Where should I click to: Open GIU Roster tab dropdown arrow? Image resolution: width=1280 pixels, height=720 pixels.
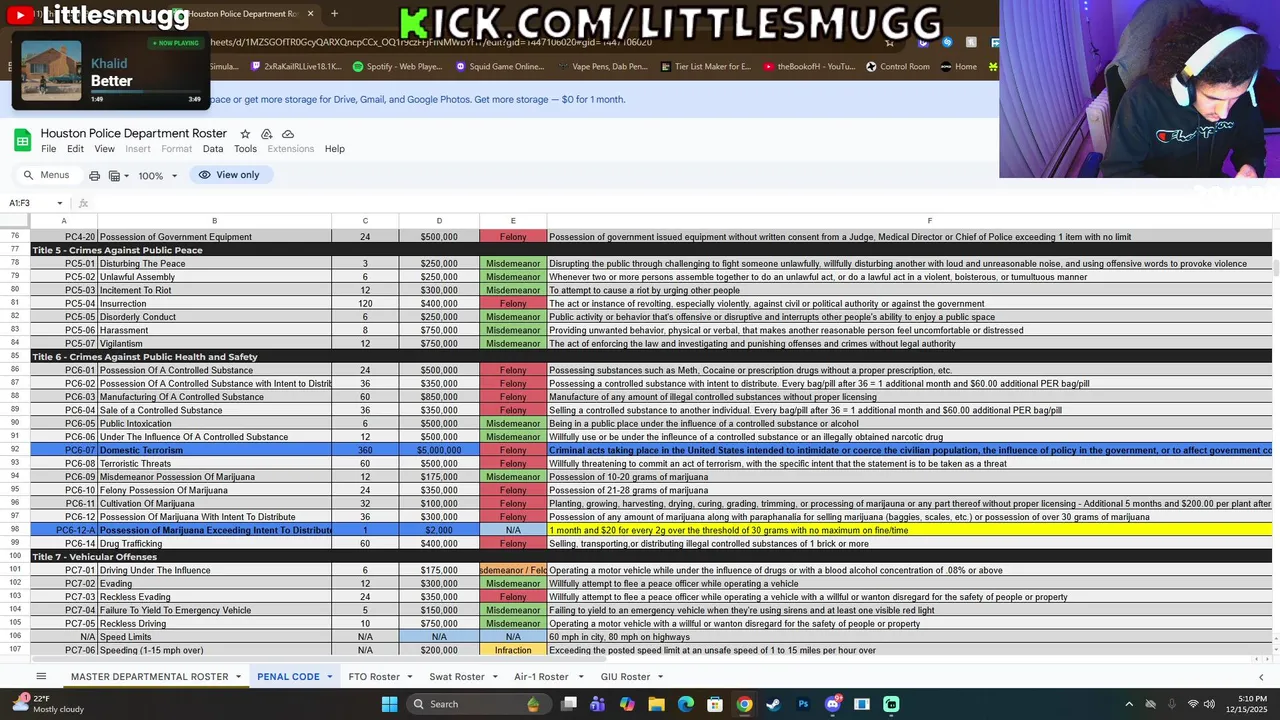click(x=660, y=677)
